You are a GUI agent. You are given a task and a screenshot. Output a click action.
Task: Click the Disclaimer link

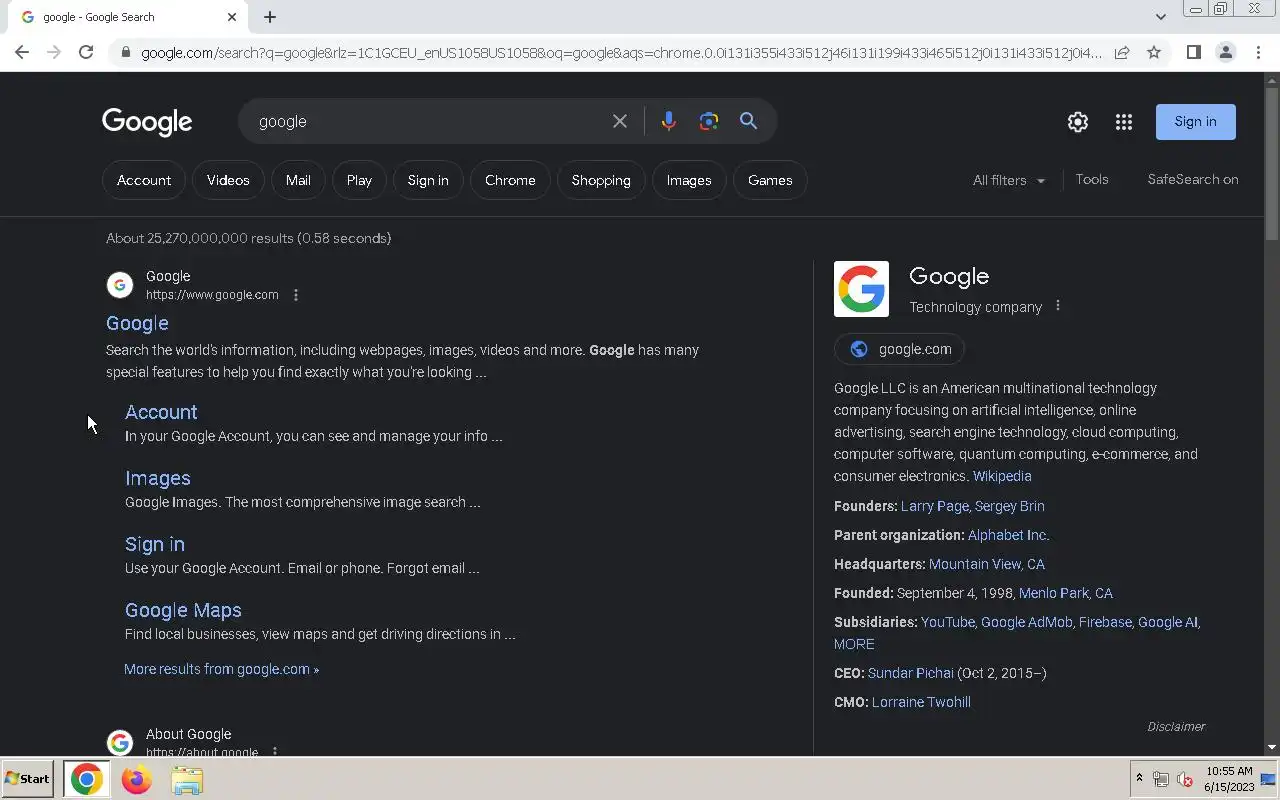coord(1176,726)
